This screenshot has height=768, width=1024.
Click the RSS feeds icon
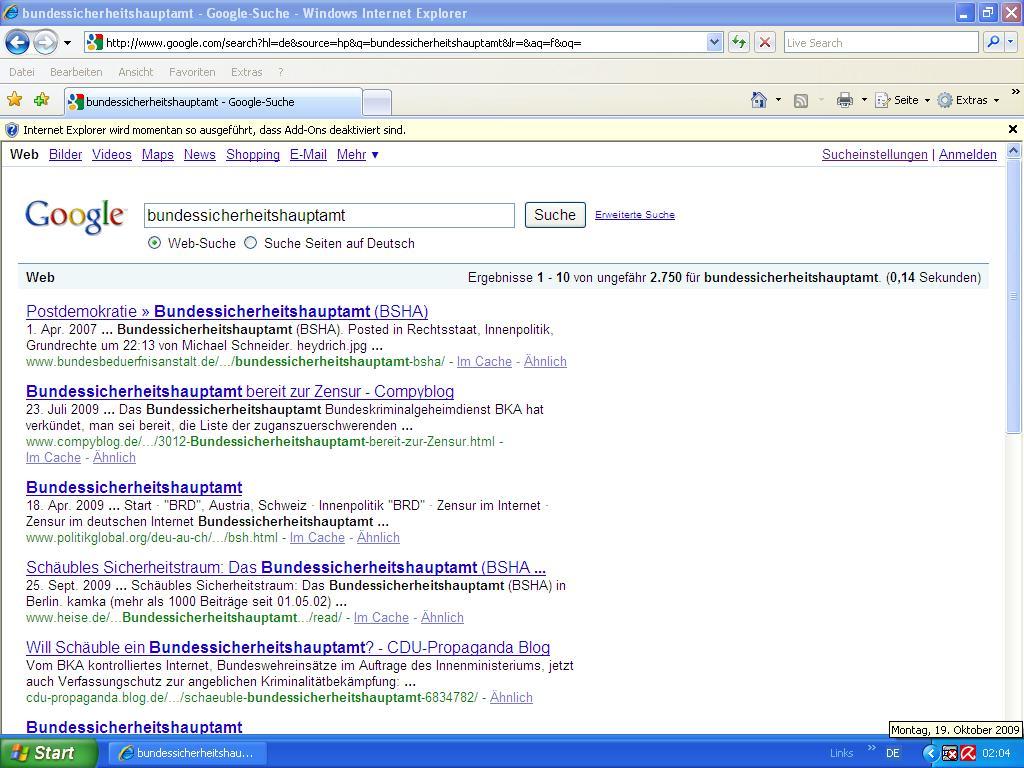coord(801,100)
